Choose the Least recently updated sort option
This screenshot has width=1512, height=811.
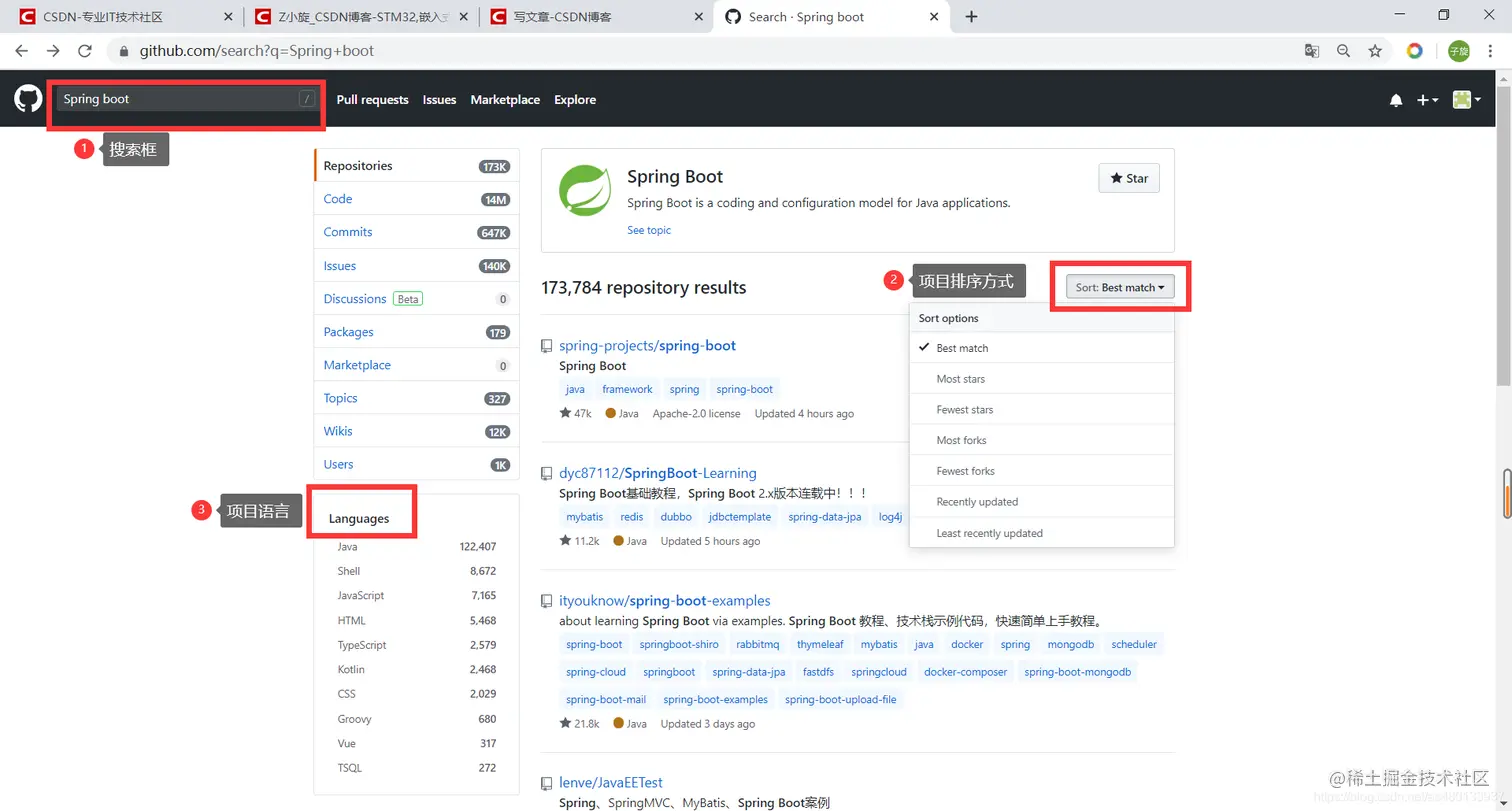(x=1042, y=533)
